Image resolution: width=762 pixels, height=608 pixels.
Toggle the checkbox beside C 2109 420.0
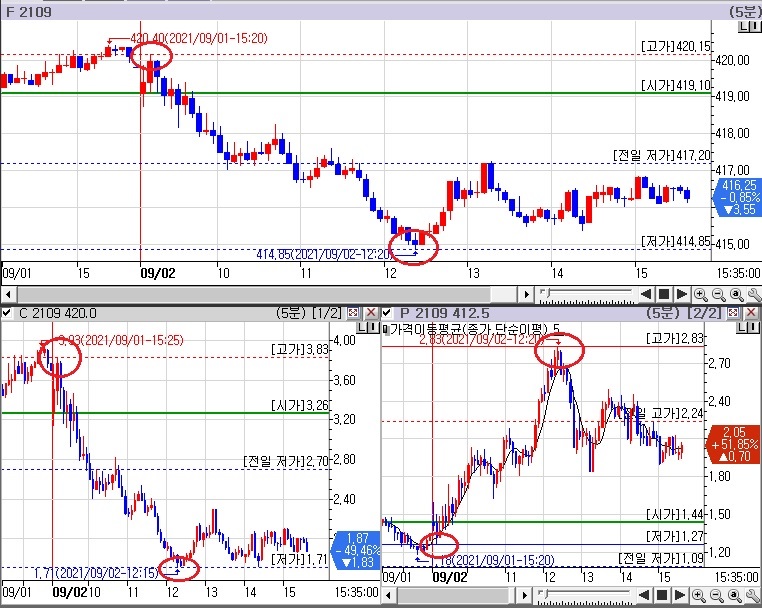coord(6,313)
